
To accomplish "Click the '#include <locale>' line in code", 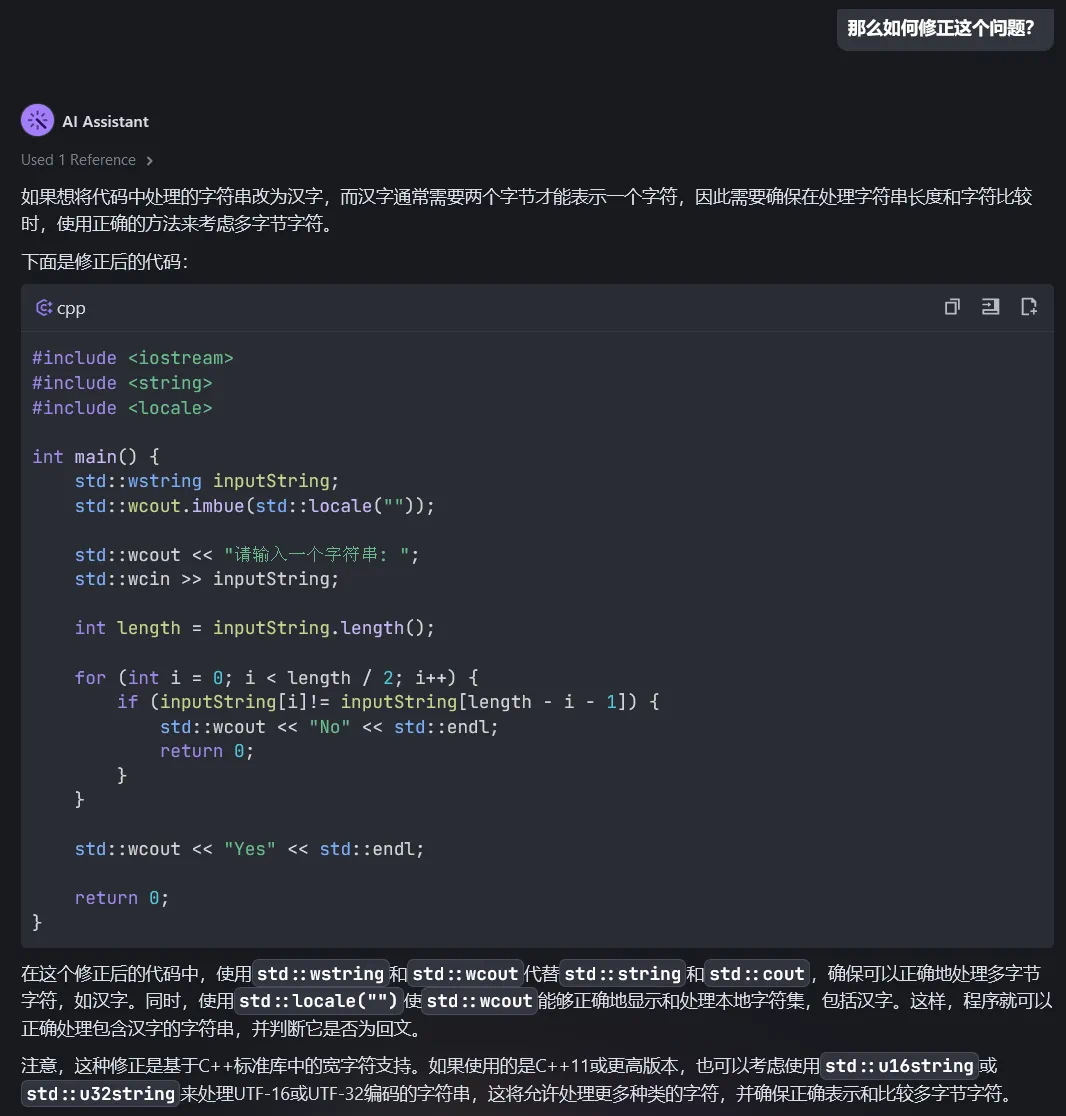I will [x=122, y=407].
